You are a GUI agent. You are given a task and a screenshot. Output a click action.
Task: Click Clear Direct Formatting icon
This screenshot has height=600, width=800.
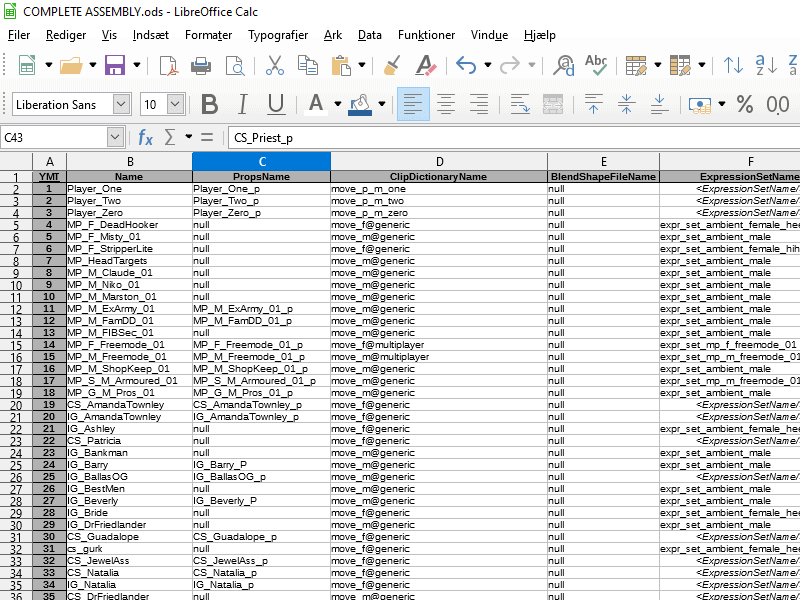point(425,65)
